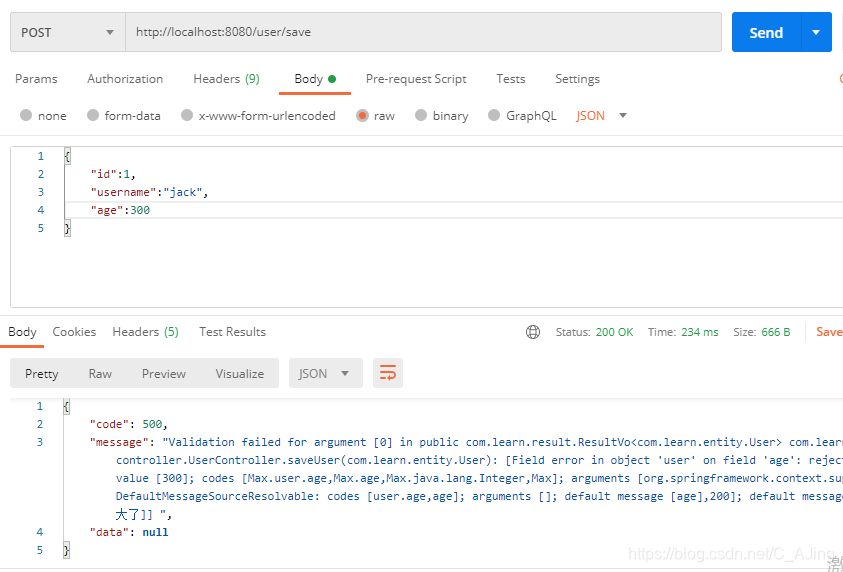The width and height of the screenshot is (843, 572).
Task: Switch to the Params tab
Action: click(x=36, y=79)
